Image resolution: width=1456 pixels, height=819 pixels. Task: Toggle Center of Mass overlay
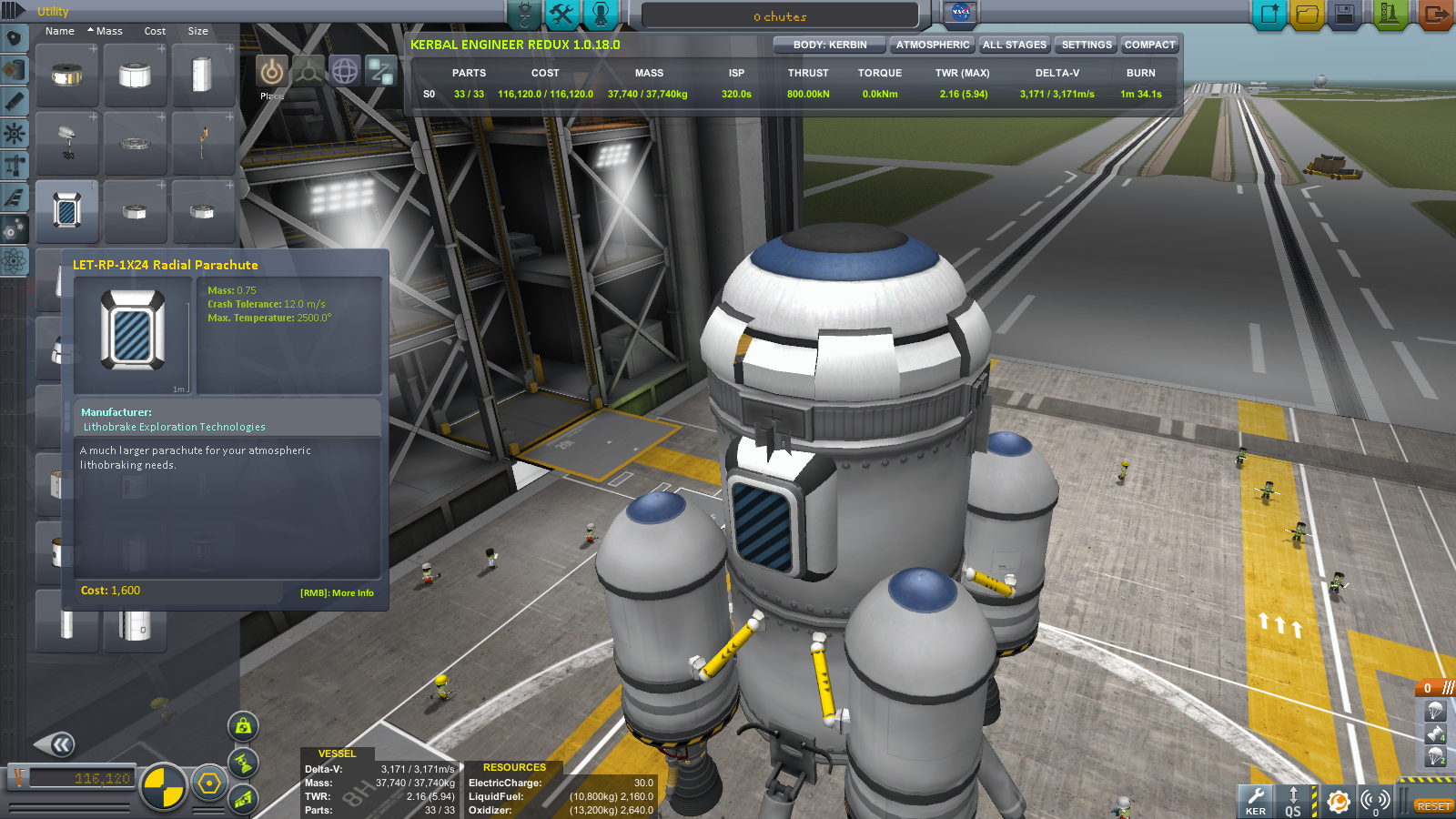click(x=243, y=726)
